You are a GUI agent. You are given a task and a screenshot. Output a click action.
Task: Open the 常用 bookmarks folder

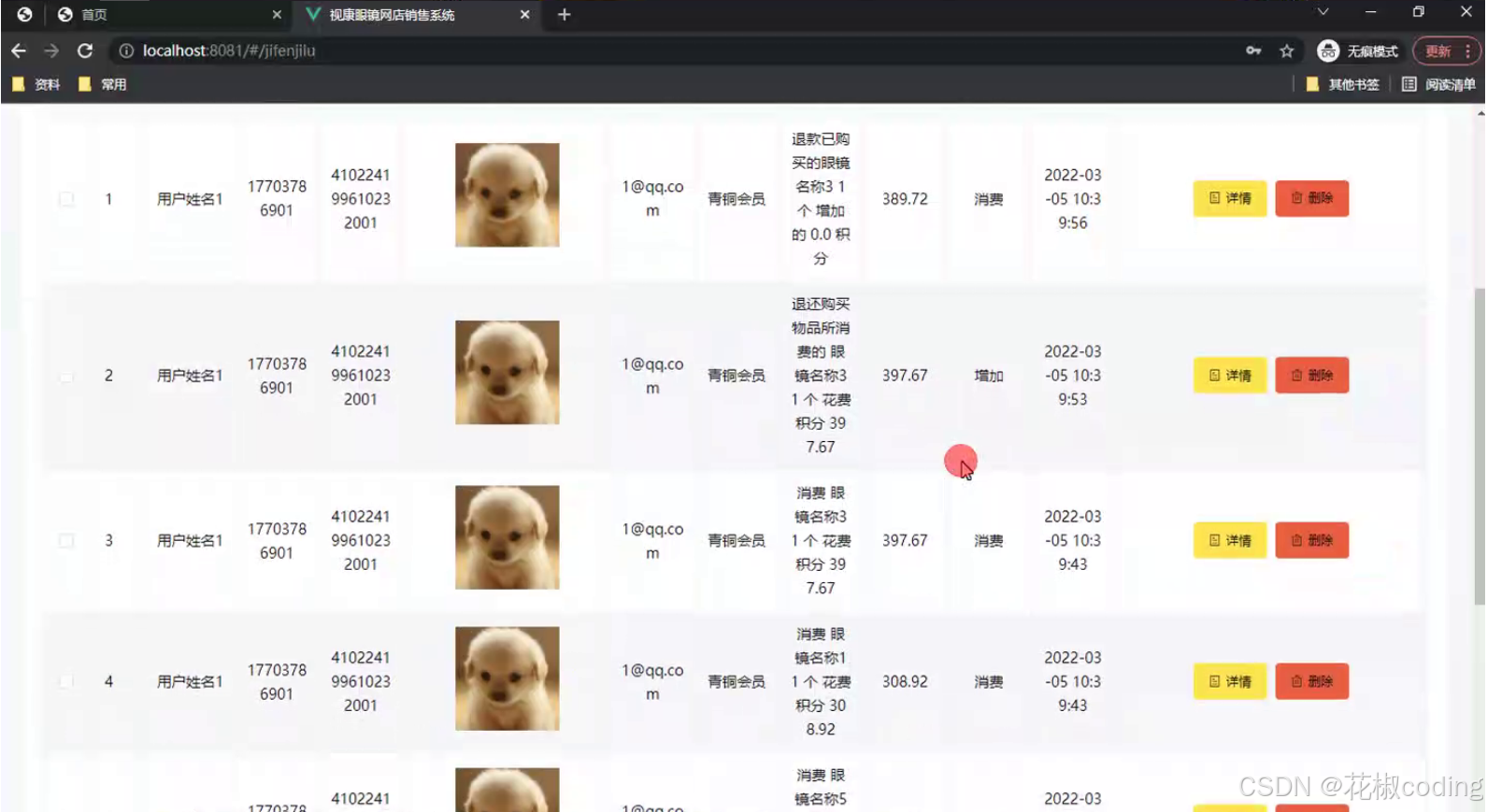103,84
